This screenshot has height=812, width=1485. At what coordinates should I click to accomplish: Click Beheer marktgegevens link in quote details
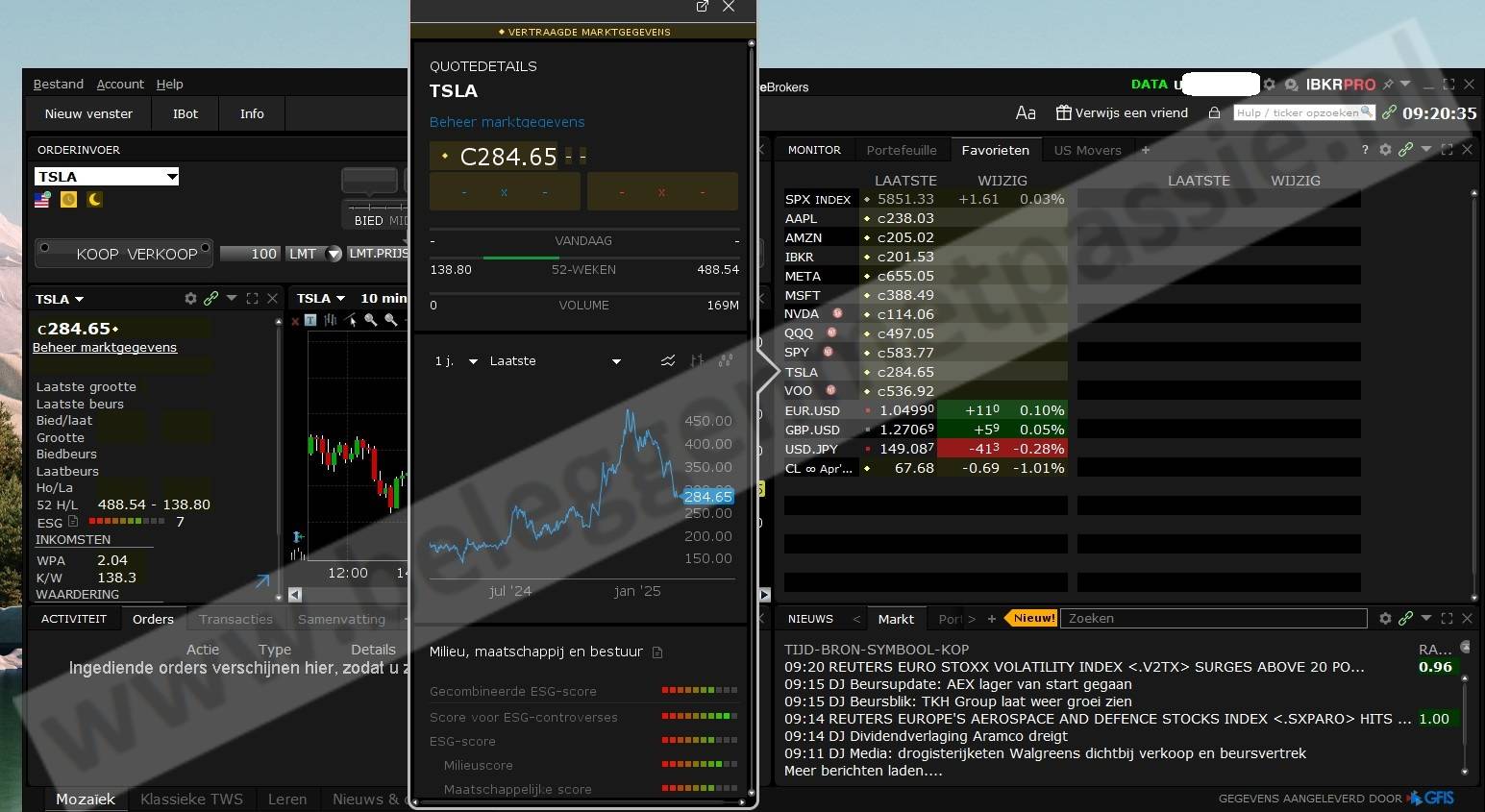point(507,122)
